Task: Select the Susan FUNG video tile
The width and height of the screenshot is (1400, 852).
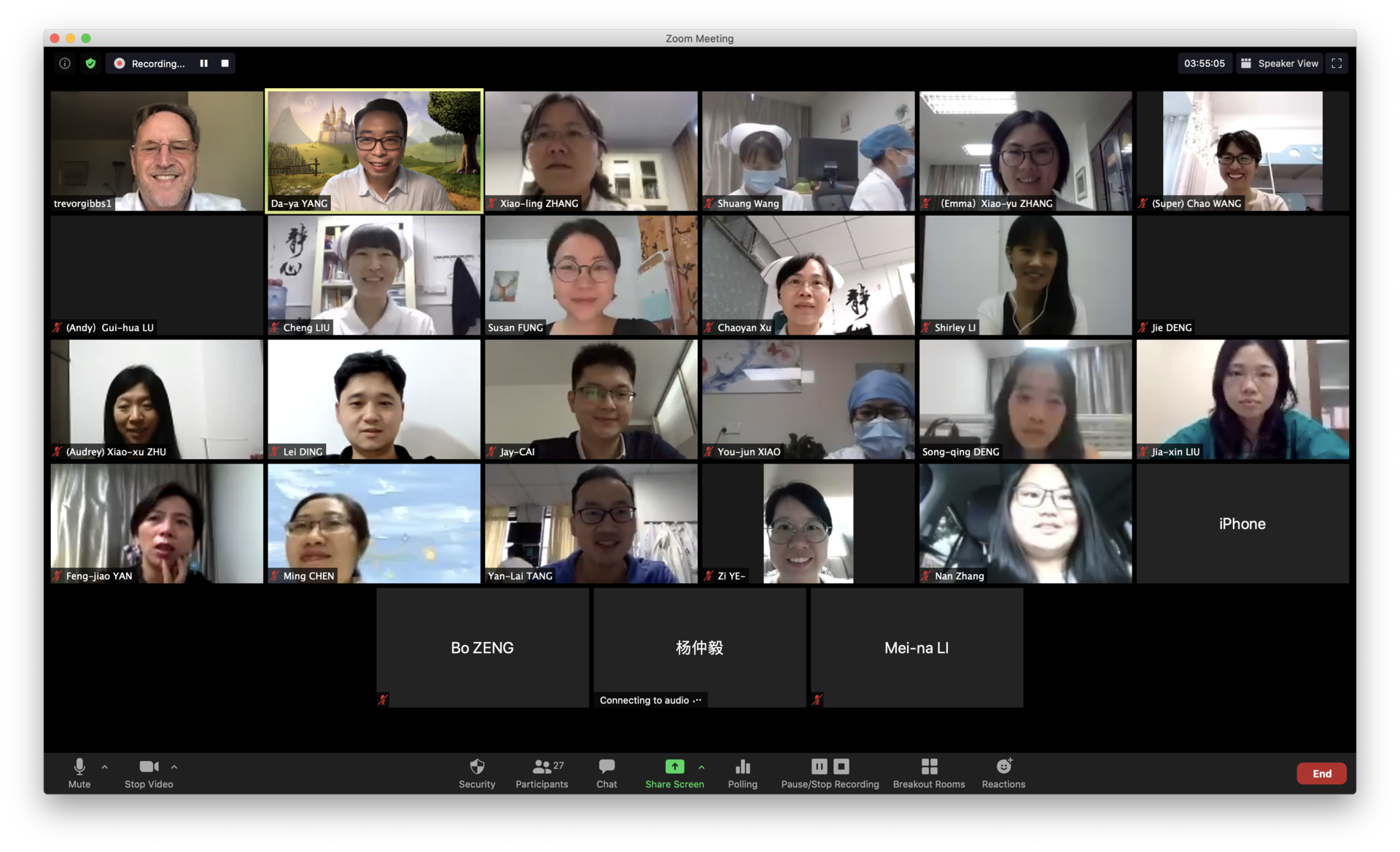Action: pyautogui.click(x=591, y=275)
